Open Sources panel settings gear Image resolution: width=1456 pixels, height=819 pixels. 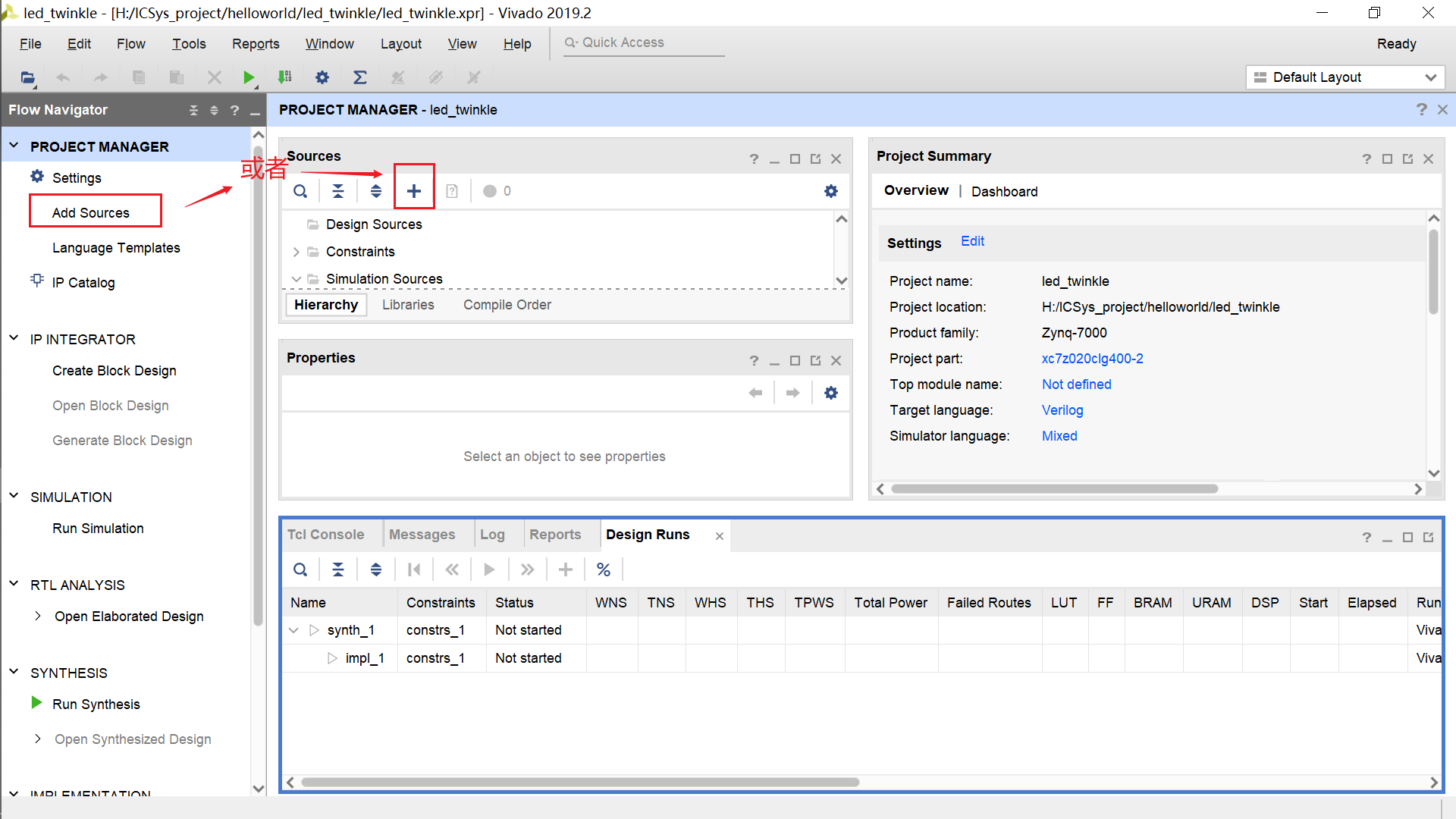coord(831,191)
